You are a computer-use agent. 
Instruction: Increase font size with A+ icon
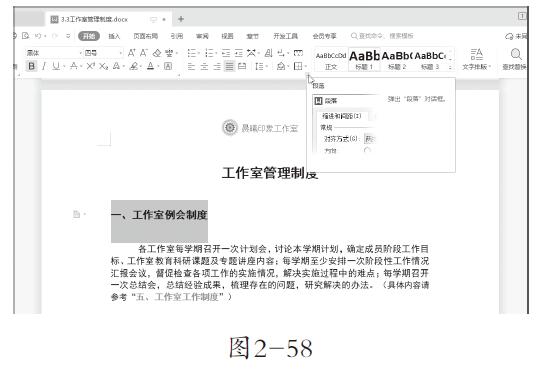coord(131,53)
